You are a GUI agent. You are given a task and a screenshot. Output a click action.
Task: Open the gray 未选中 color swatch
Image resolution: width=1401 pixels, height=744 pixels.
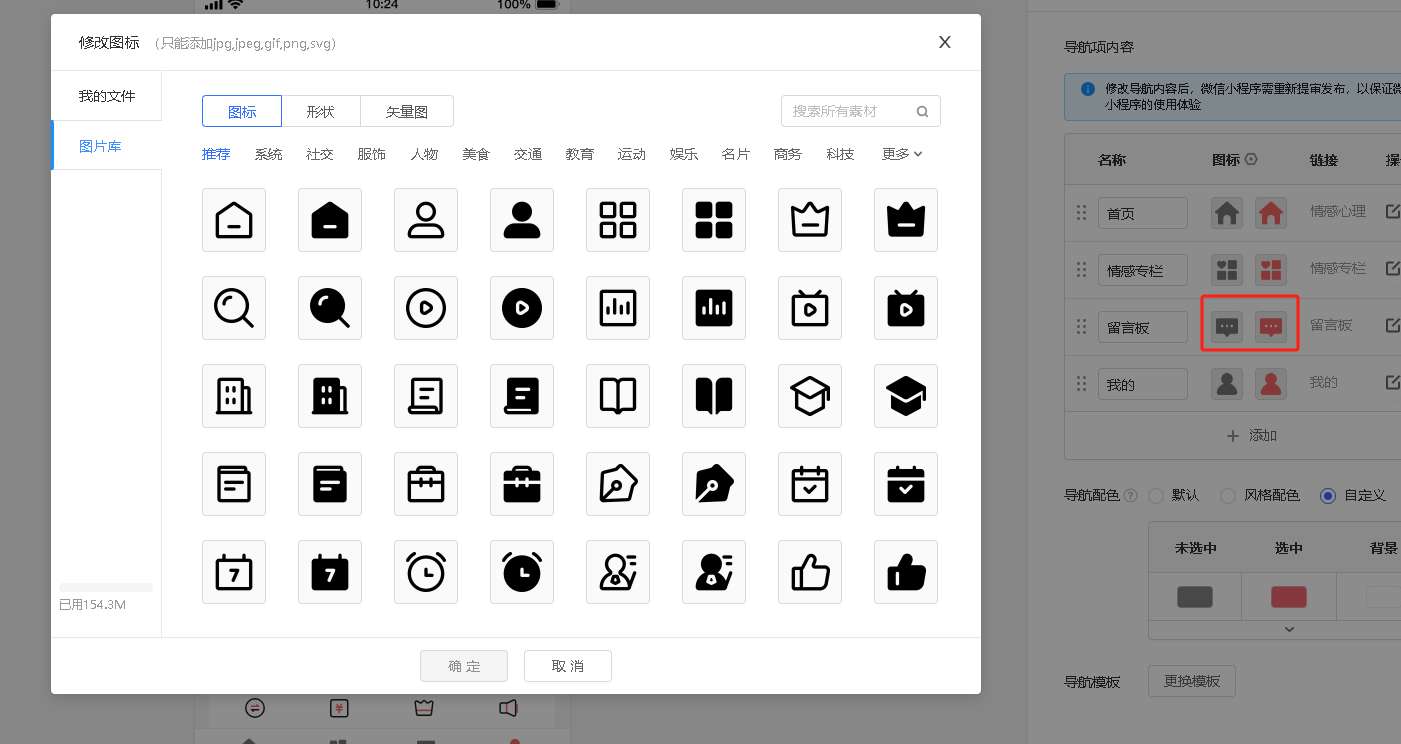(x=1195, y=597)
